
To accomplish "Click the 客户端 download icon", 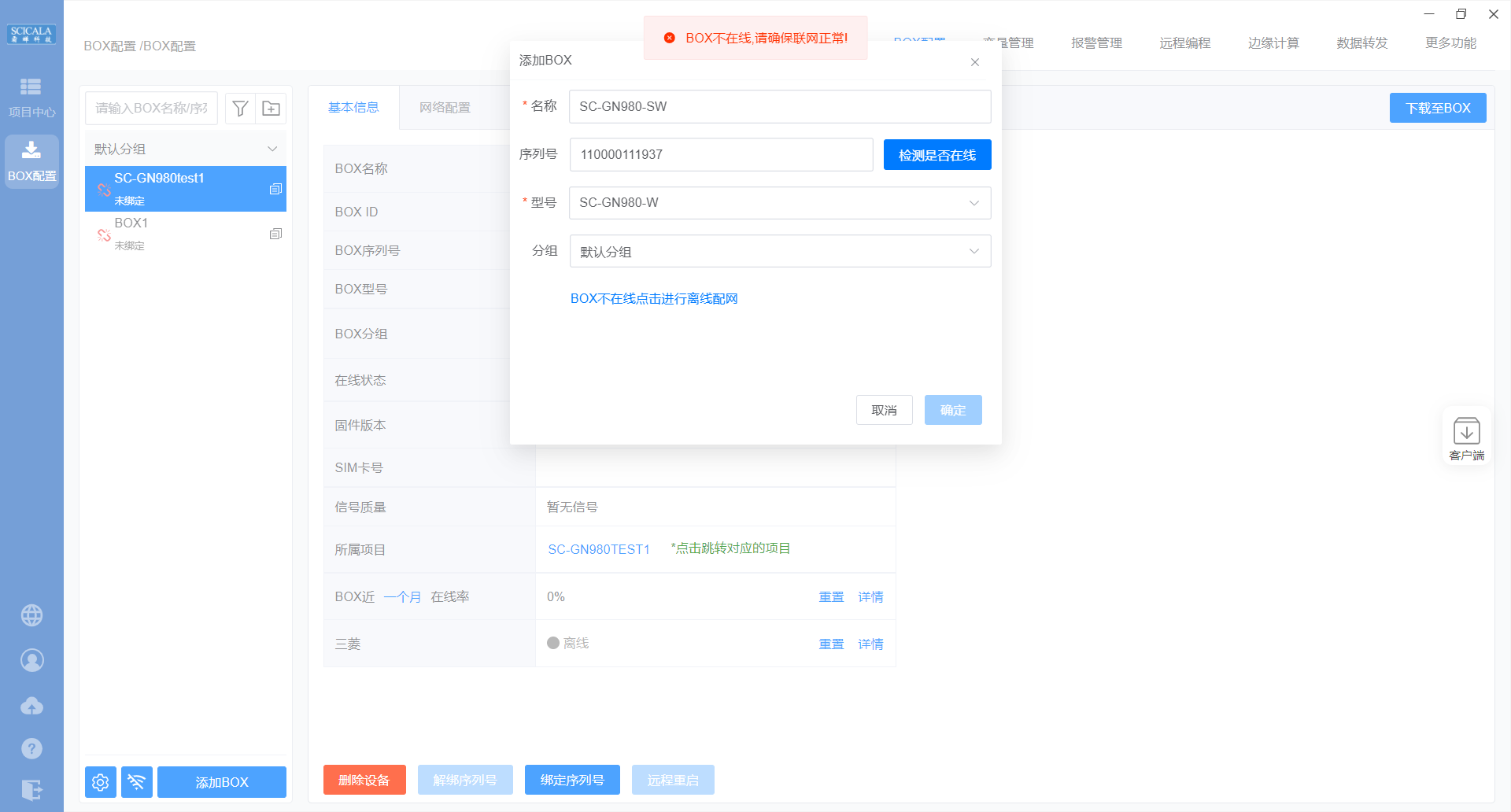I will 1466,438.
